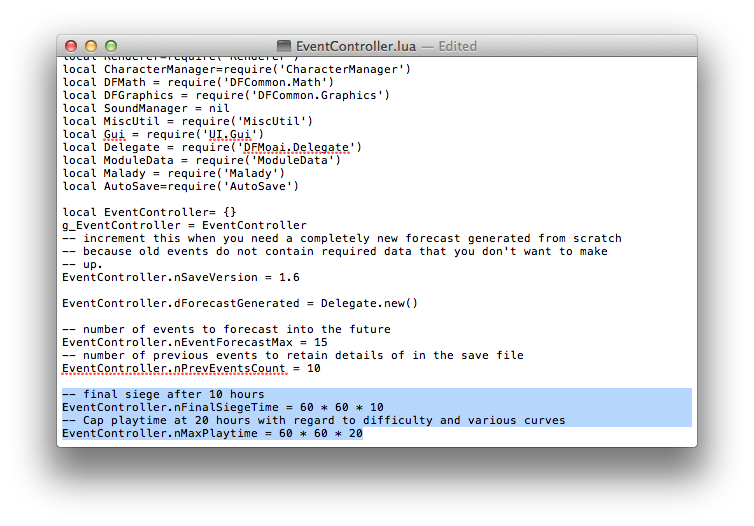Place cursor on the nSaveVersion = 1.6 line
Image resolution: width=754 pixels, height=526 pixels.
[180, 277]
